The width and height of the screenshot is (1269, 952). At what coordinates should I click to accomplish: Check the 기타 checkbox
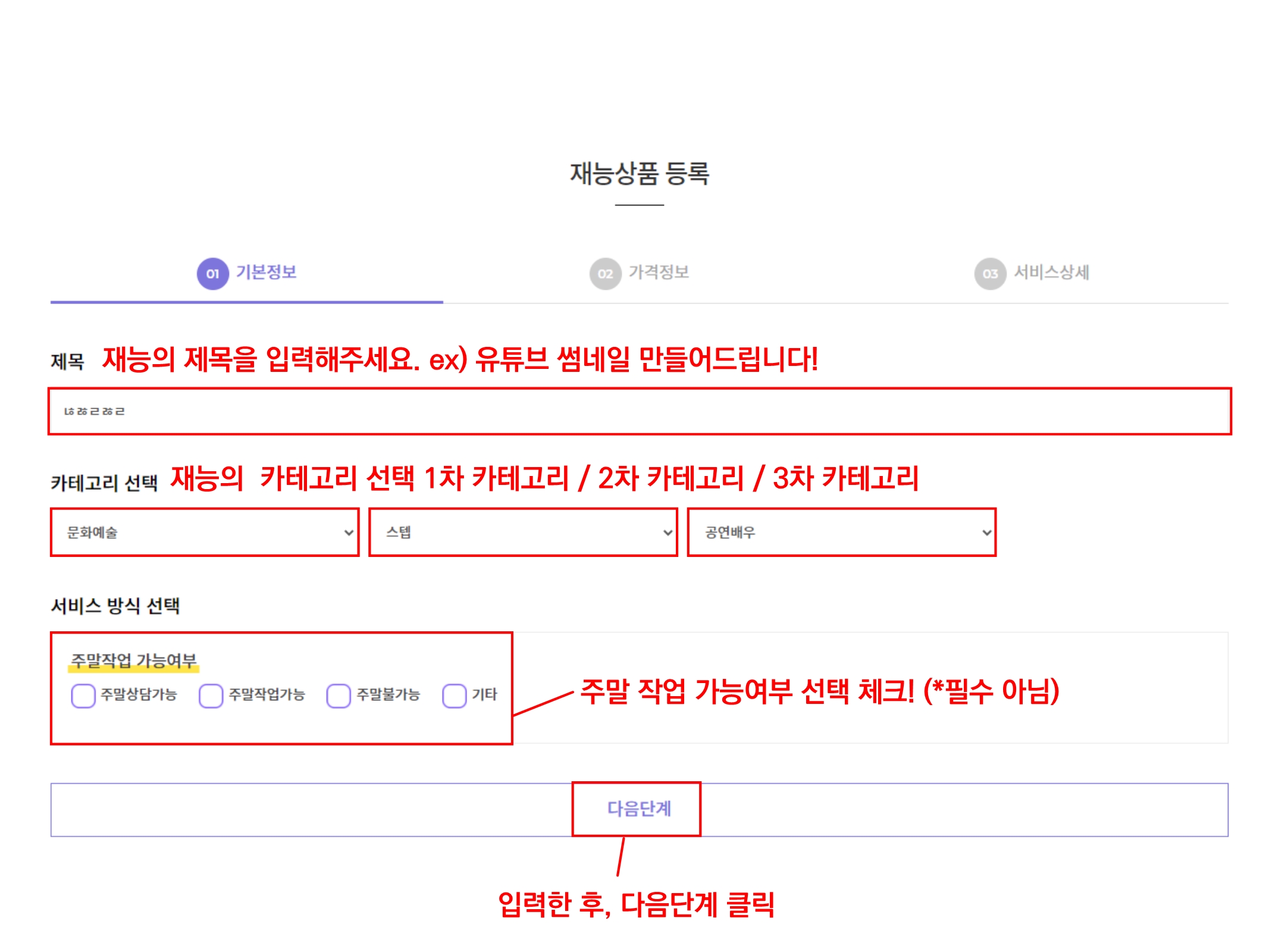[x=454, y=695]
